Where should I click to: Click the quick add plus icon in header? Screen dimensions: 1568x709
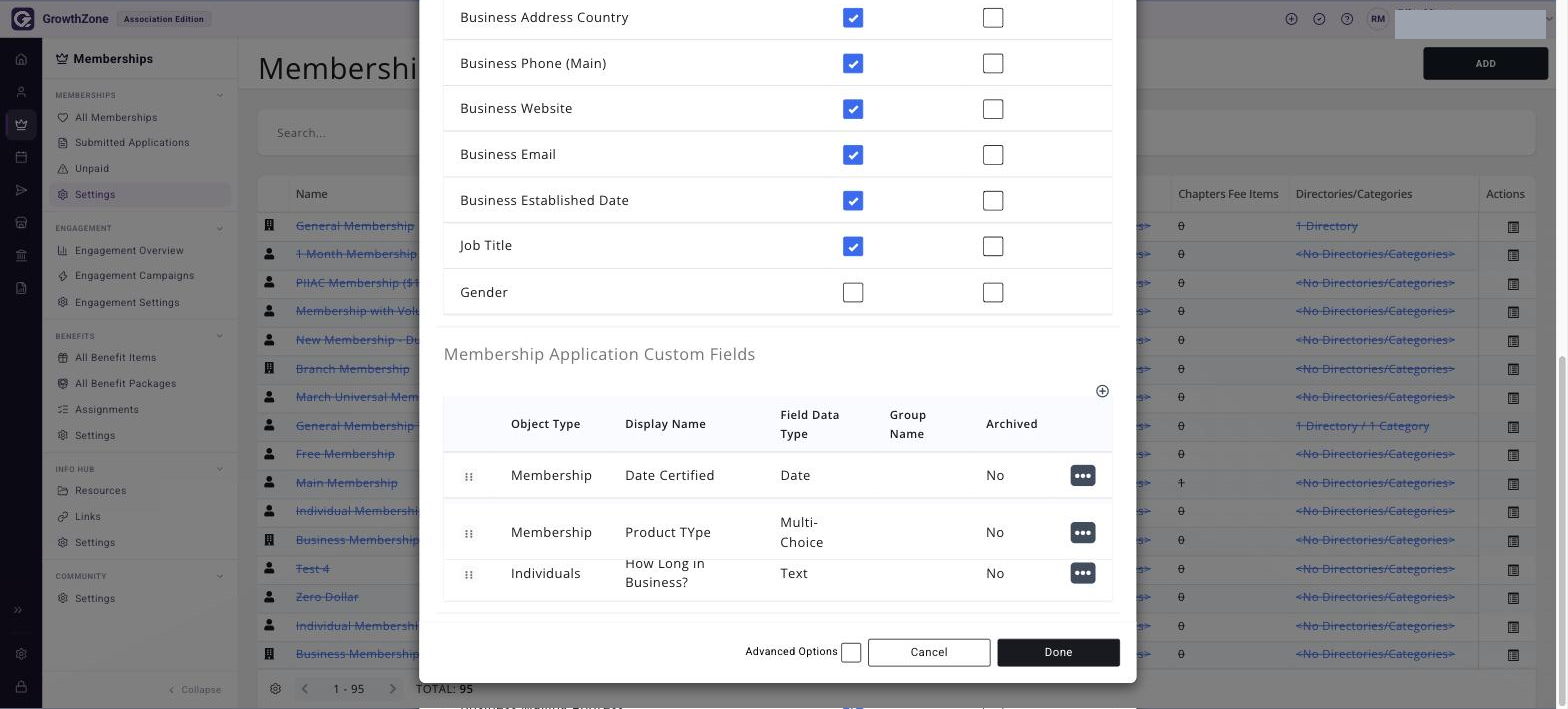coord(1291,19)
